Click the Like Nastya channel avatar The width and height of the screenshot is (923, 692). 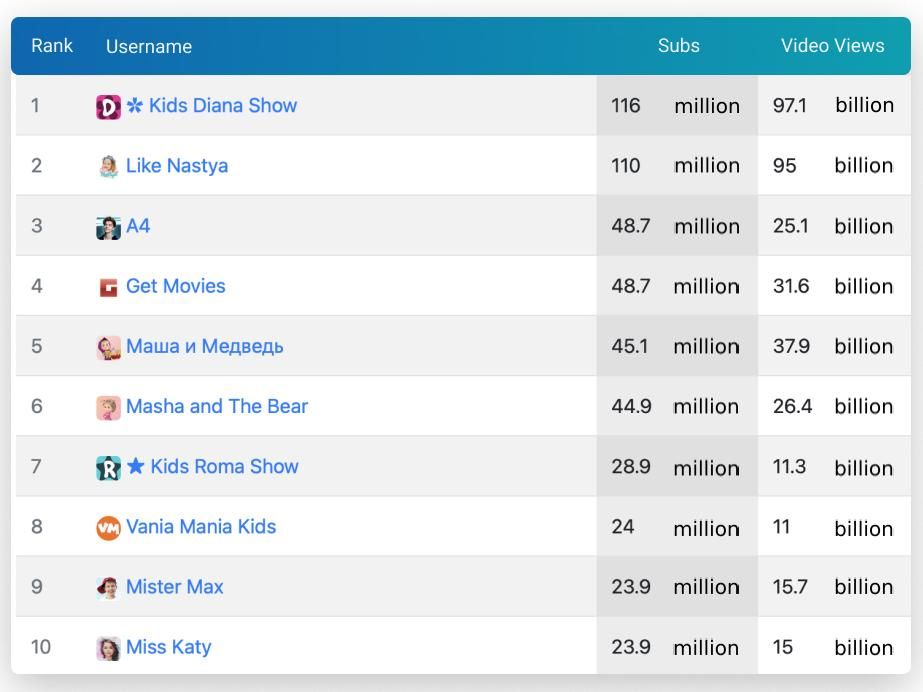108,167
